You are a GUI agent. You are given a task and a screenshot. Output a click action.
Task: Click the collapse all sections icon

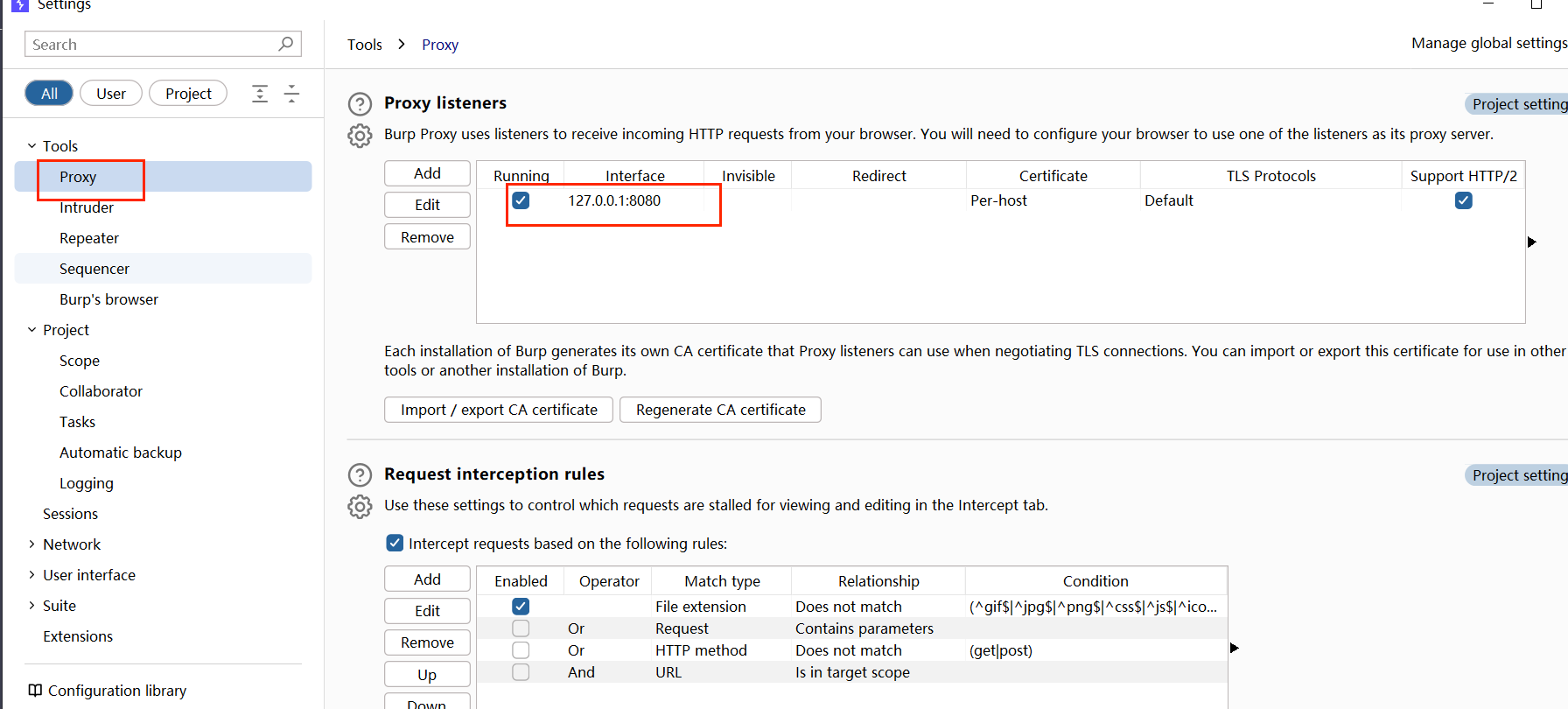292,94
